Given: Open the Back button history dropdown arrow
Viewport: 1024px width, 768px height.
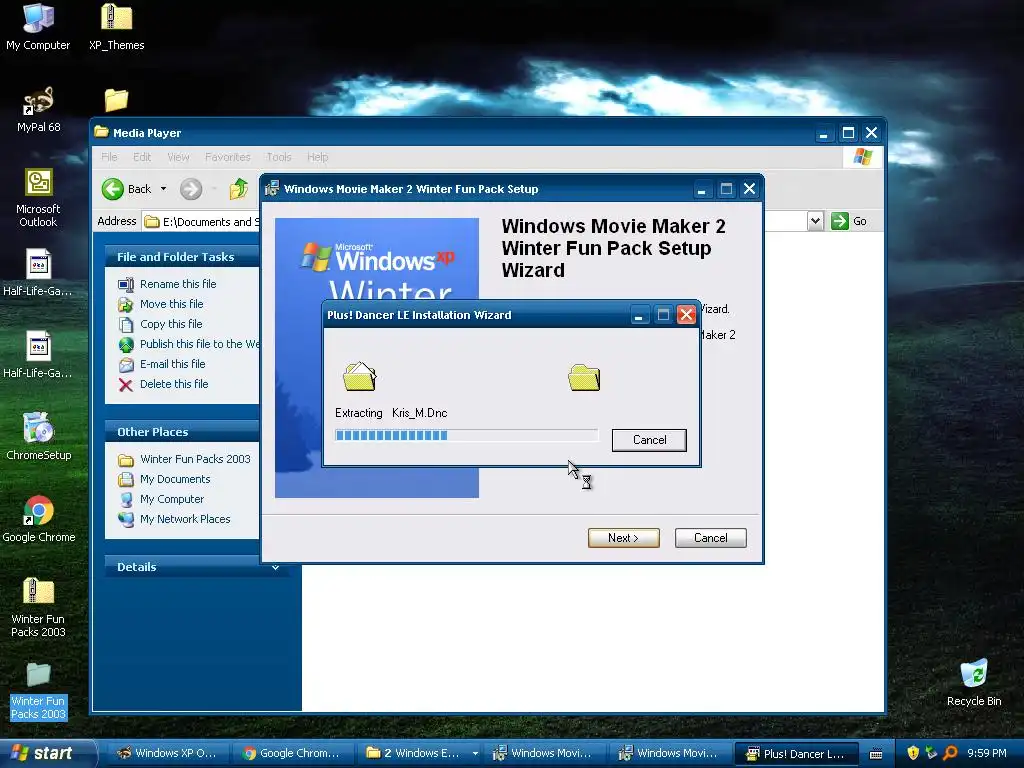Looking at the screenshot, I should (163, 189).
